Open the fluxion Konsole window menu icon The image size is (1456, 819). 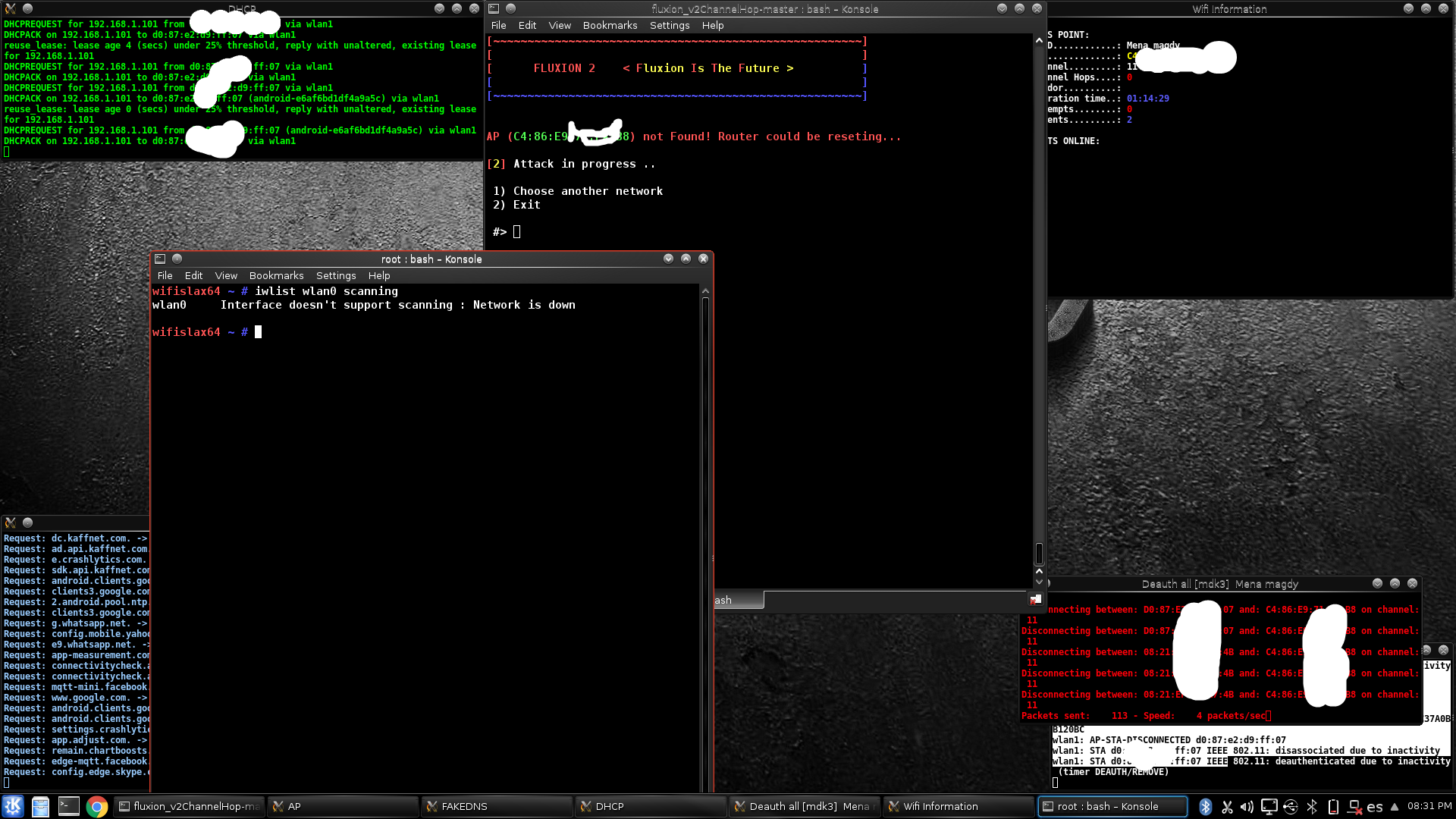[494, 8]
